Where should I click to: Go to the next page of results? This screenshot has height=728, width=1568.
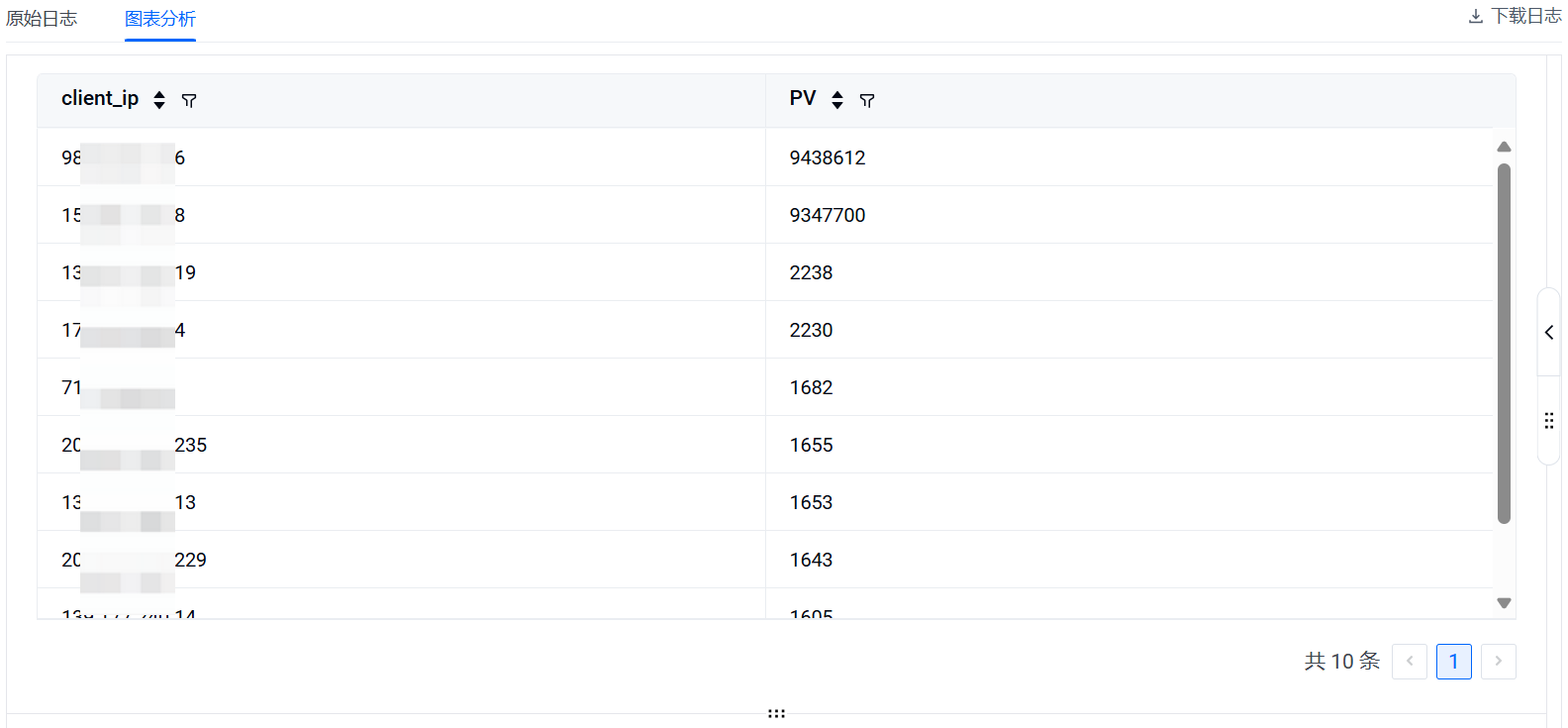pos(1498,662)
